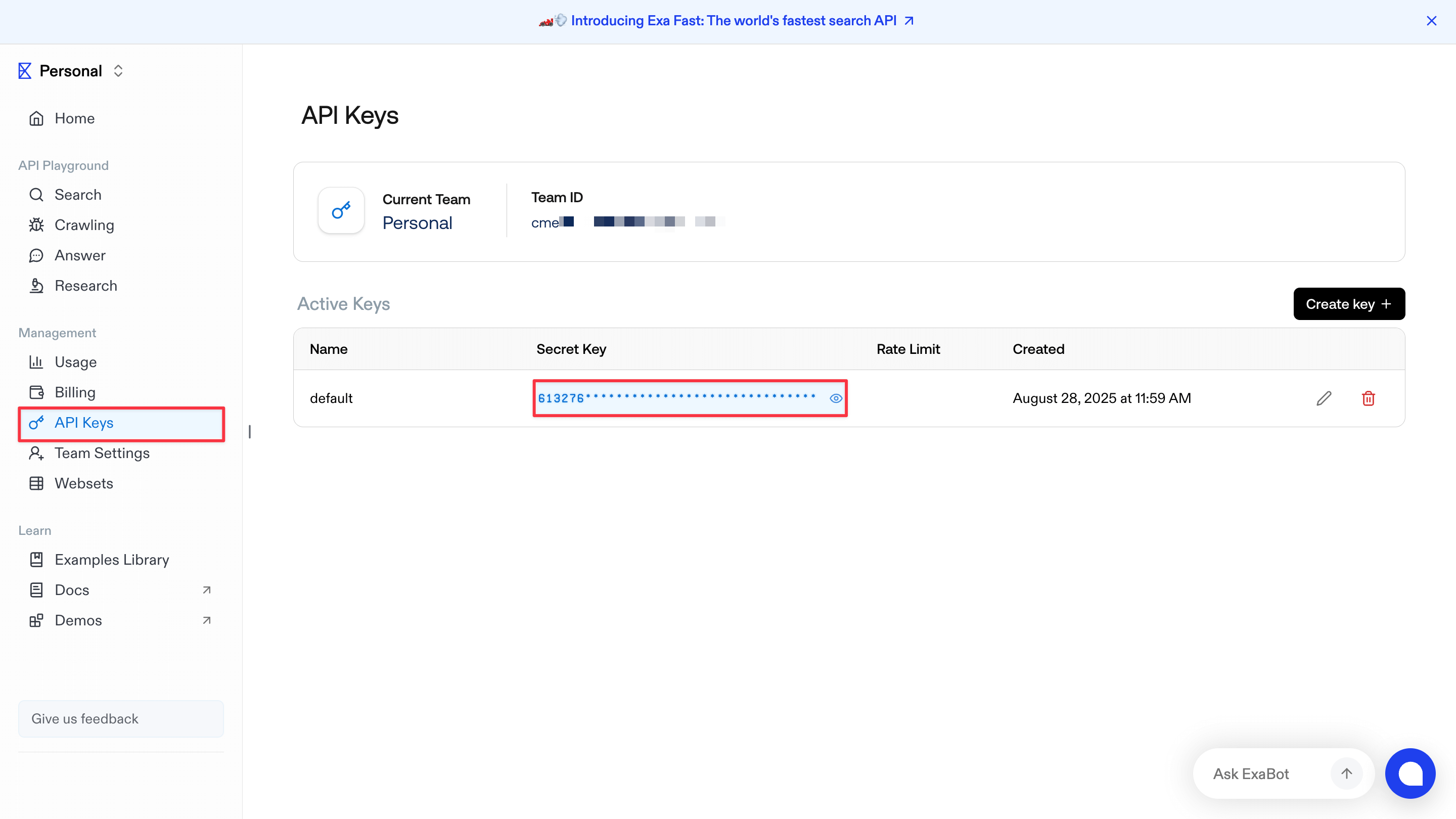This screenshot has width=1456, height=819.
Task: Open the Search playground
Action: [x=78, y=195]
